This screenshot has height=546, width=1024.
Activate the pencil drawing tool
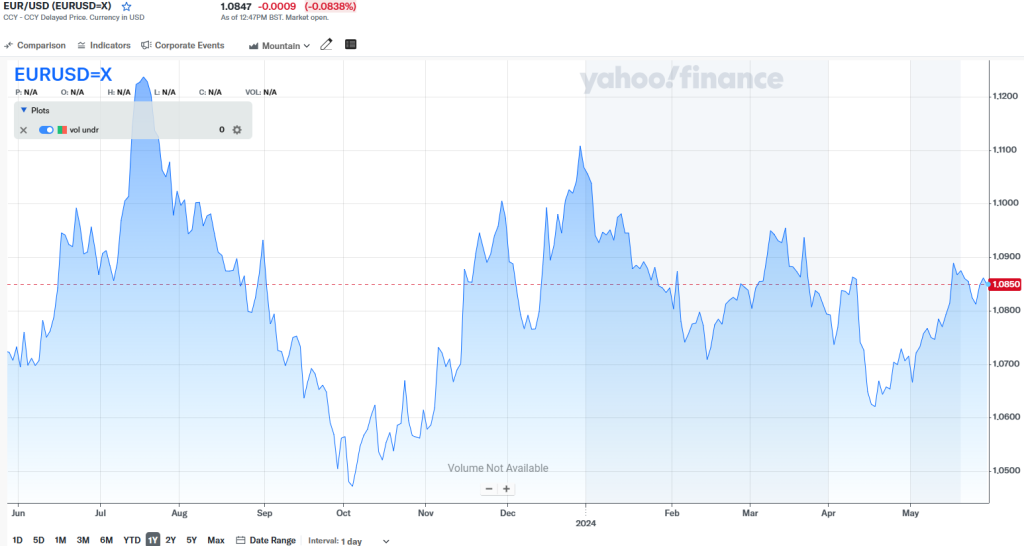pos(326,45)
